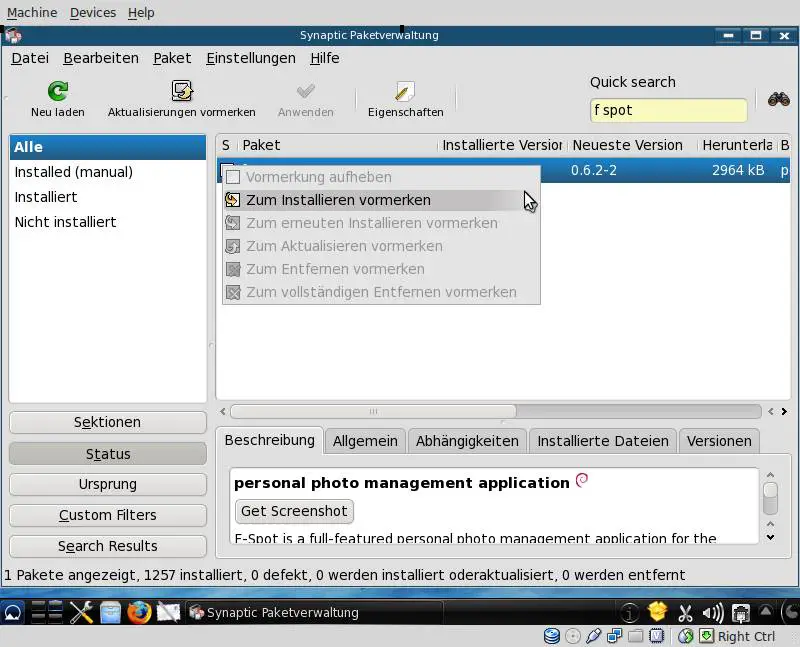
Task: Click the horizontal scrollbar of package list
Action: (x=373, y=411)
